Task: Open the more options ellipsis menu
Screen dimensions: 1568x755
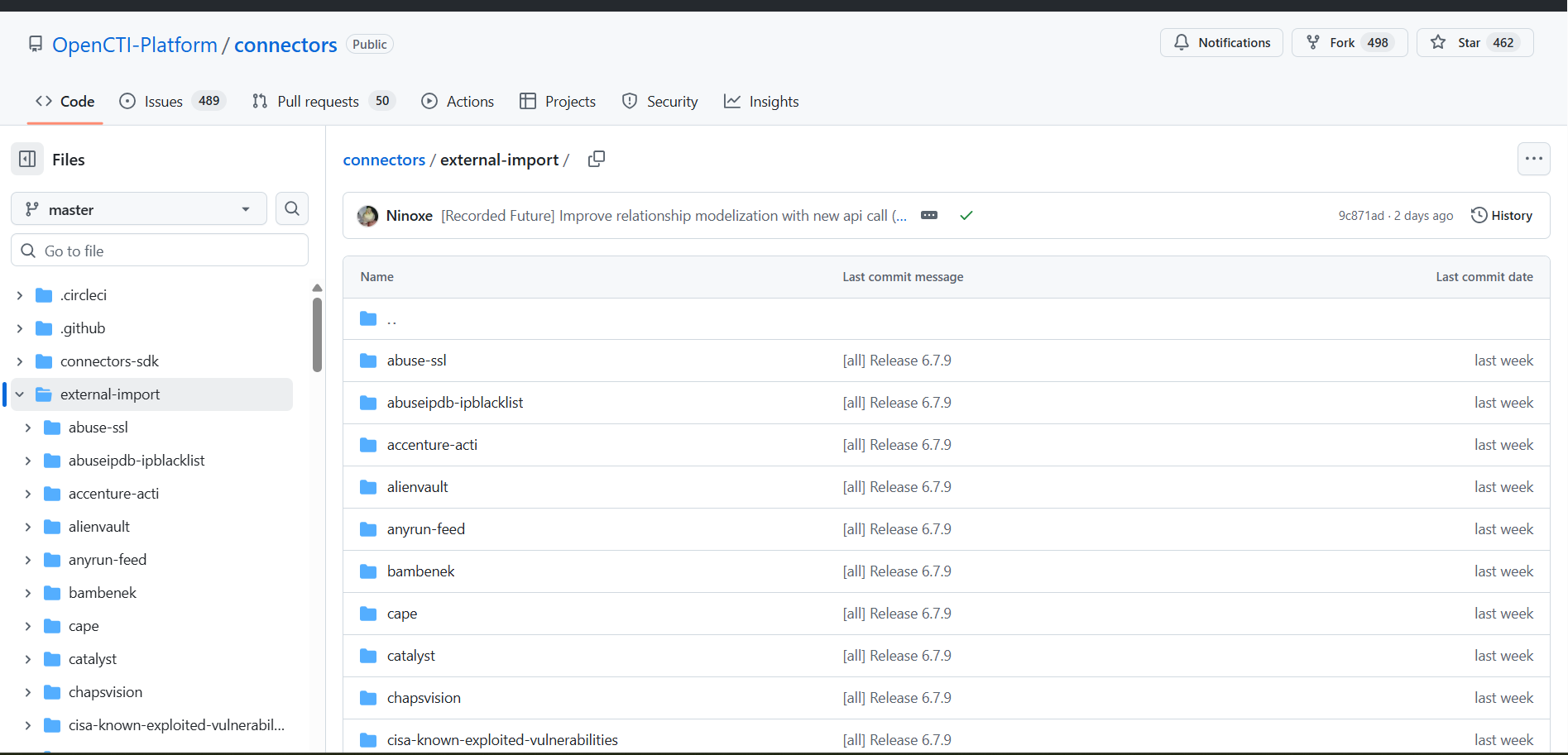Action: [1533, 159]
